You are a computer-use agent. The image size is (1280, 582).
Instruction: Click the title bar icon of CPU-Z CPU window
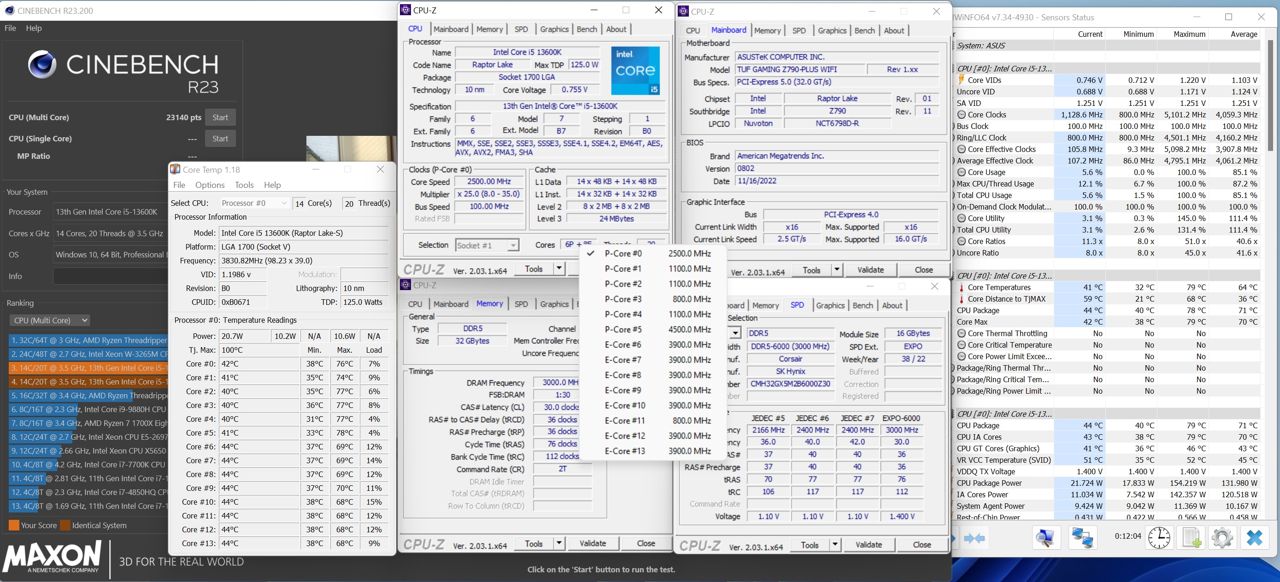(x=406, y=10)
